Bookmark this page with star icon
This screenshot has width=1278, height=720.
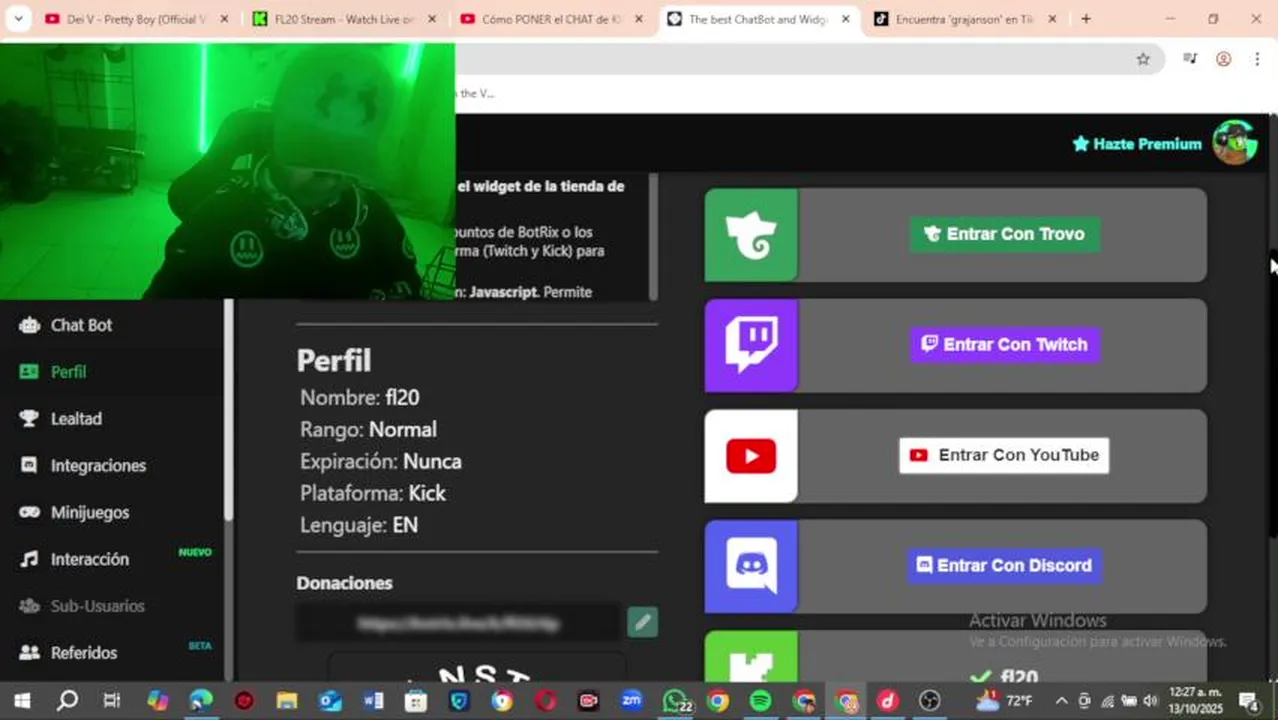(x=1143, y=59)
